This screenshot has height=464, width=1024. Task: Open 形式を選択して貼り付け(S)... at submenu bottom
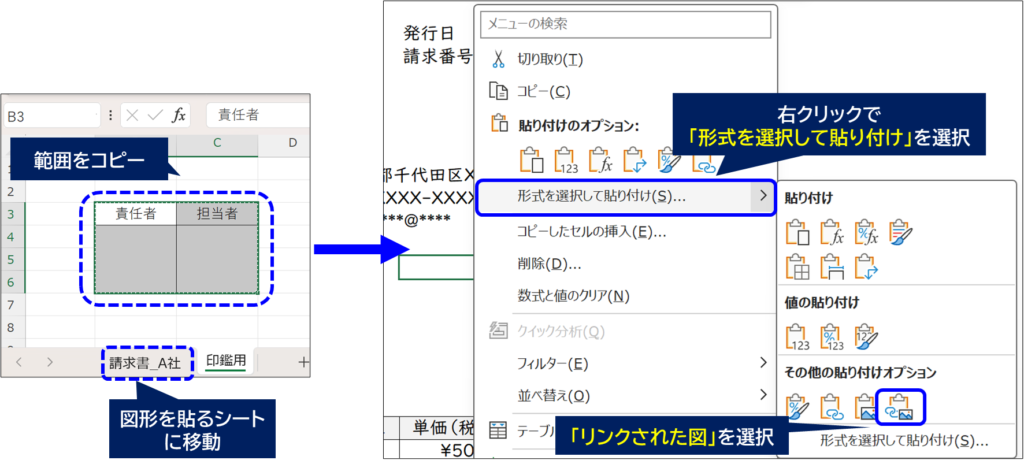(904, 440)
